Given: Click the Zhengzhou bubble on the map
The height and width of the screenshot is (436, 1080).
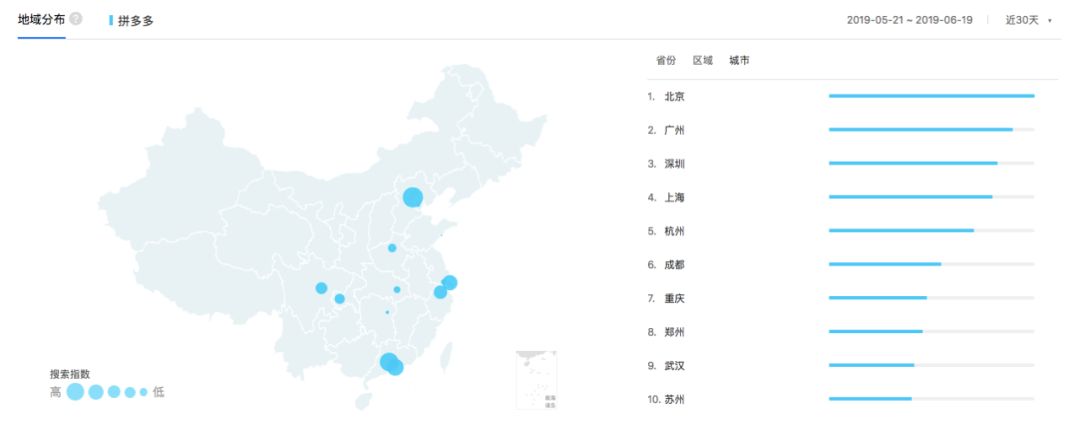Looking at the screenshot, I should coord(392,248).
